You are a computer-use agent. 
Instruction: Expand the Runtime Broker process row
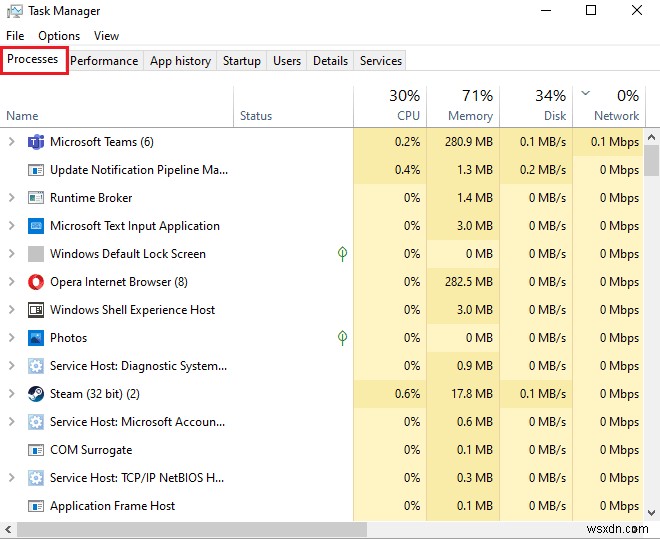[x=12, y=198]
